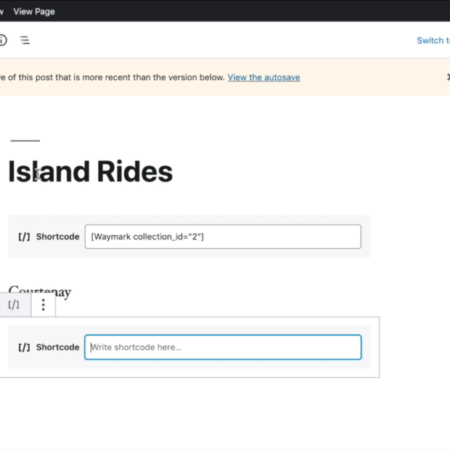Click the Switch to draft link

[433, 41]
